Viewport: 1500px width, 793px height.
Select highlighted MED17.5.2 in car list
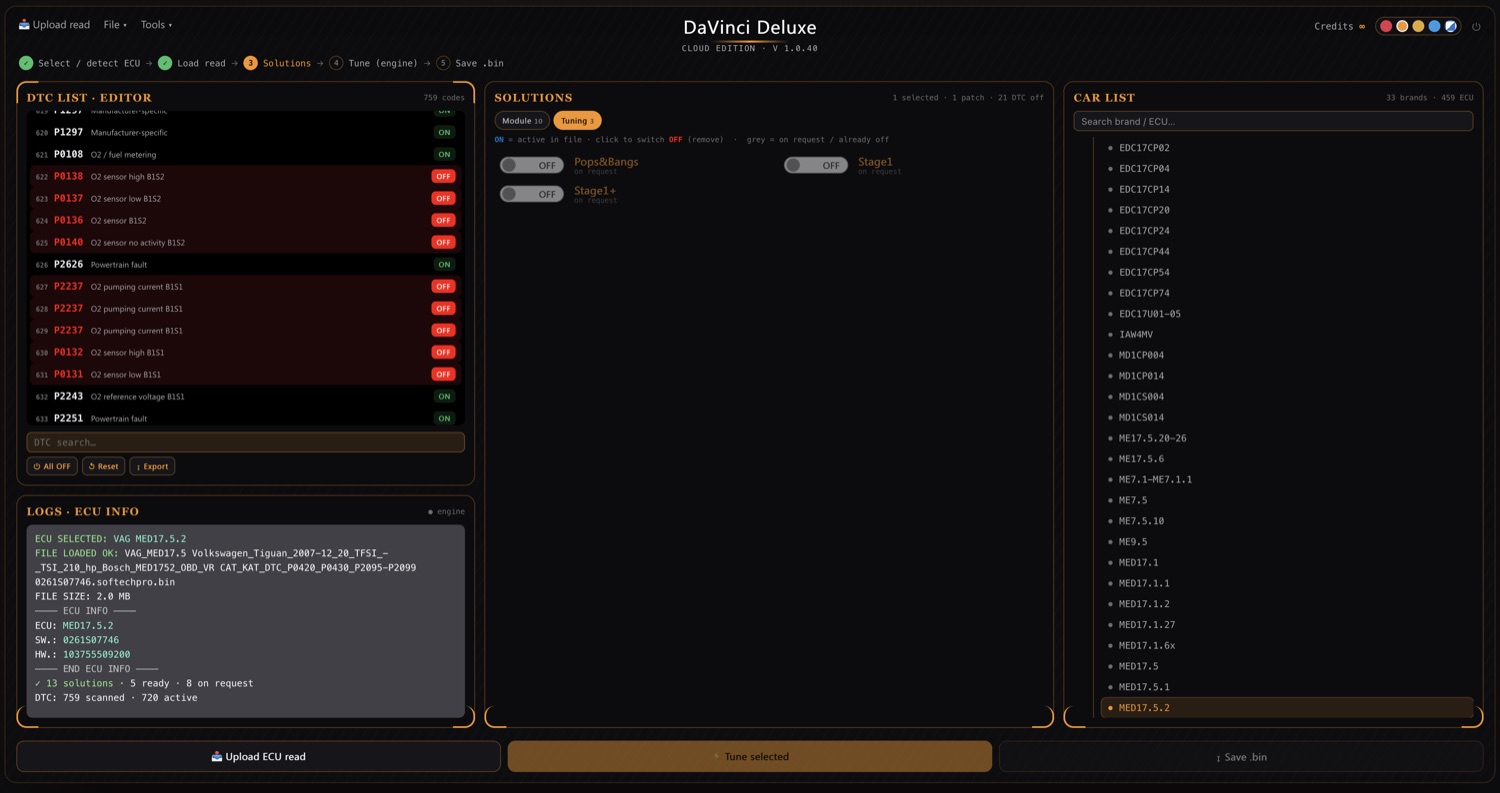[x=1287, y=707]
